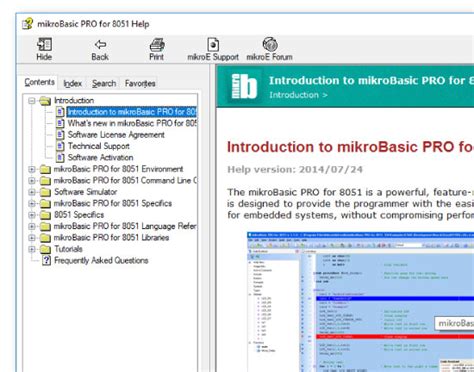
Task: Click folder icon of mikroBasic PRO Environment
Action: point(45,169)
